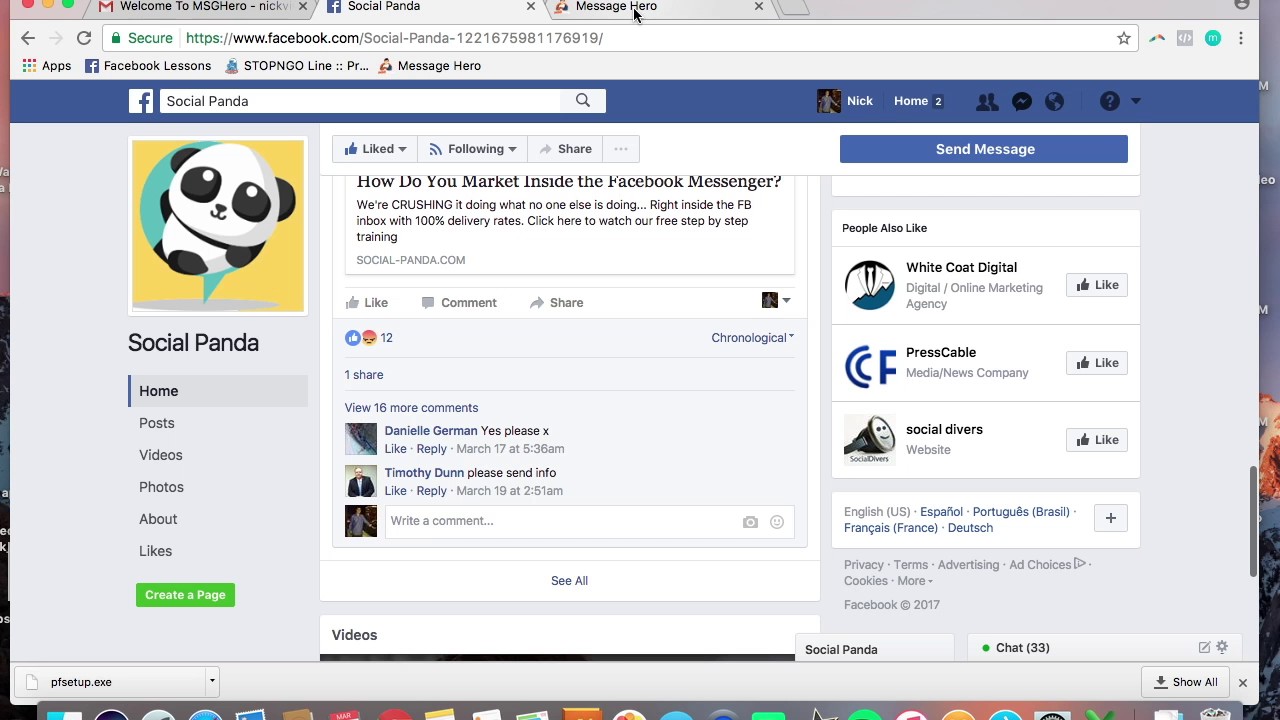This screenshot has width=1280, height=720.
Task: Like the PressCable page
Action: pyautogui.click(x=1096, y=363)
